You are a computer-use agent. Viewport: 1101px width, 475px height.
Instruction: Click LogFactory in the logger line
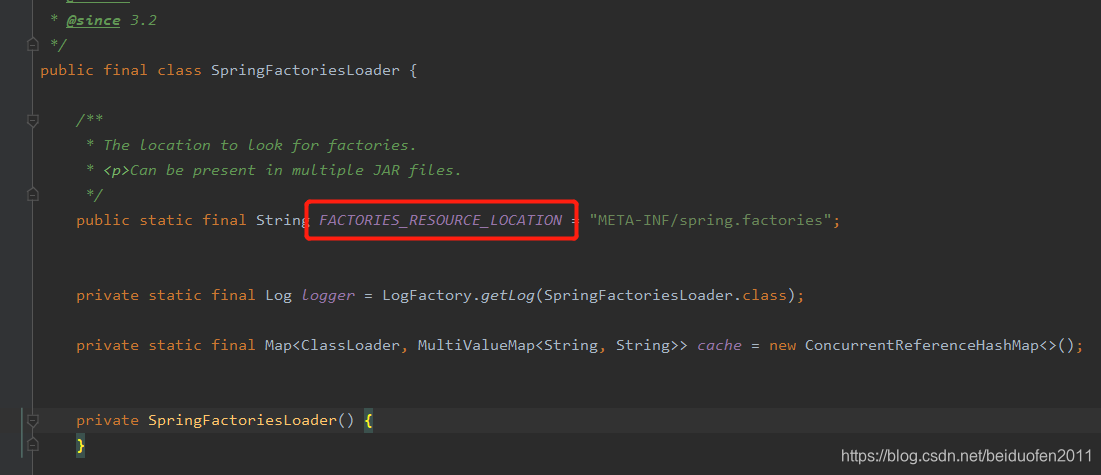coord(427,295)
